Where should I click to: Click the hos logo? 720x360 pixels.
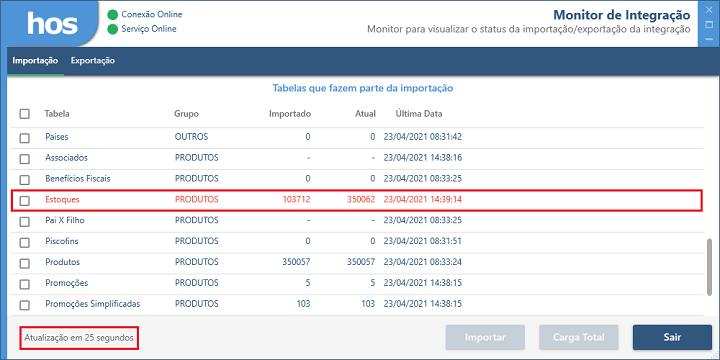52,23
